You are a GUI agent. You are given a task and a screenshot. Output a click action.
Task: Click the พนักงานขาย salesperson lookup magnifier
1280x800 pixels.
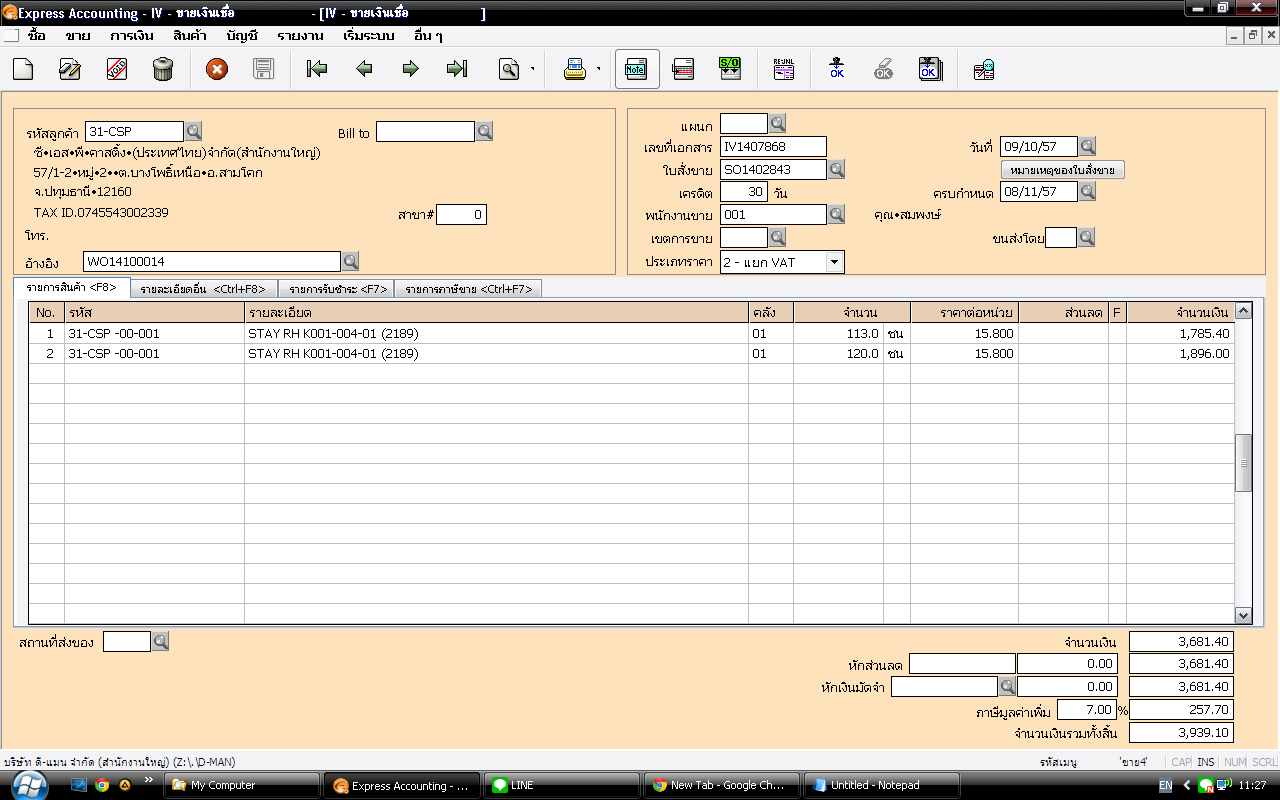coord(837,214)
